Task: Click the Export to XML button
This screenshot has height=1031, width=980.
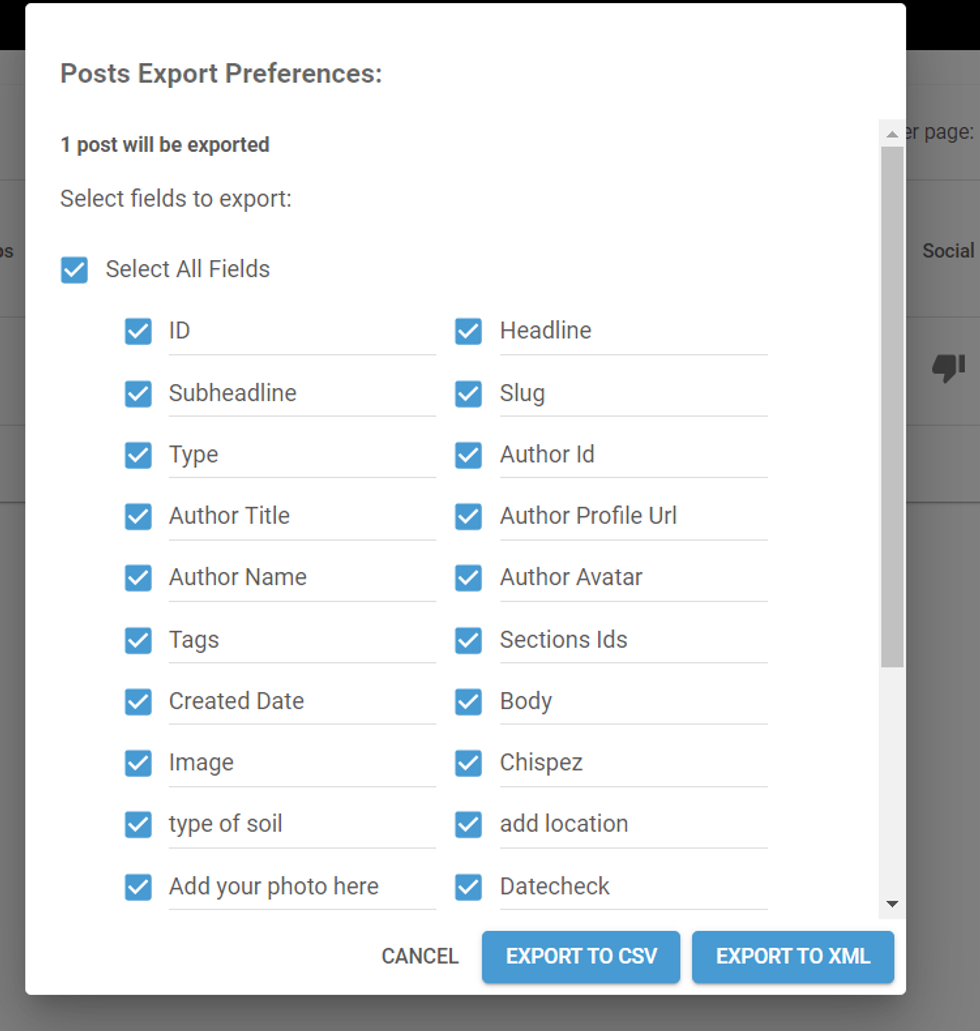Action: point(792,957)
